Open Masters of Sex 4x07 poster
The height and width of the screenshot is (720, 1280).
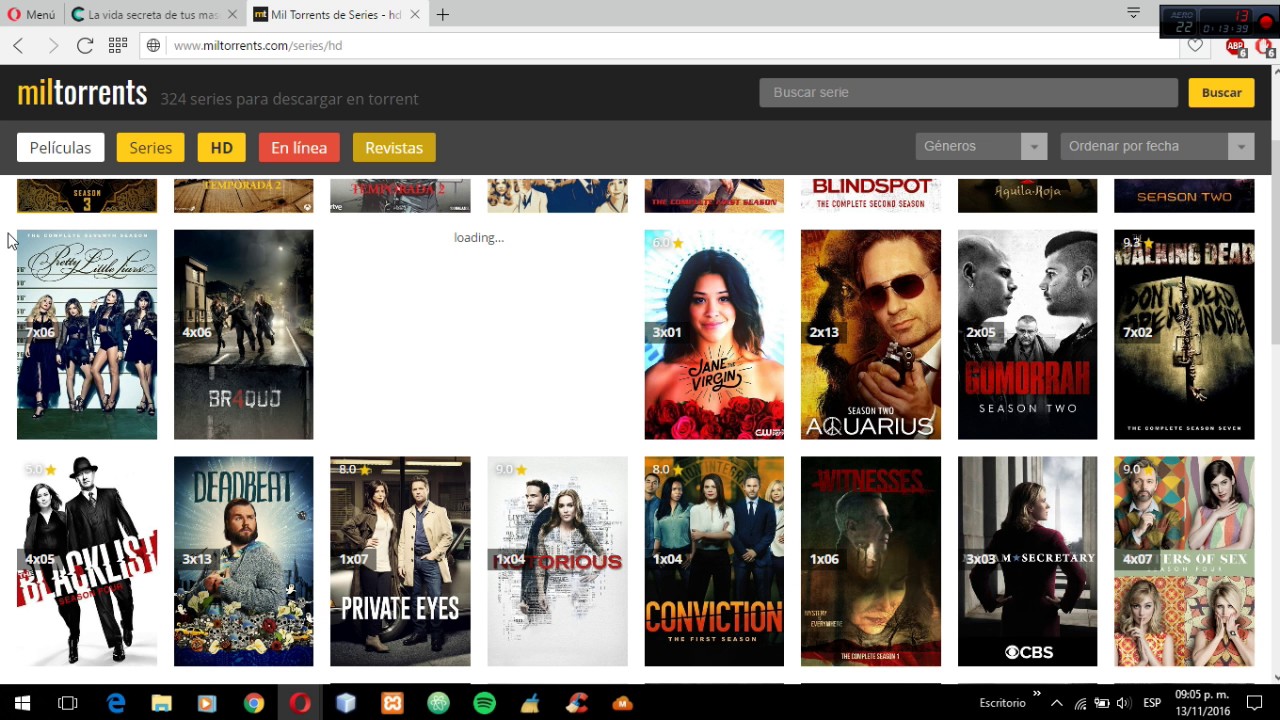[x=1184, y=561]
